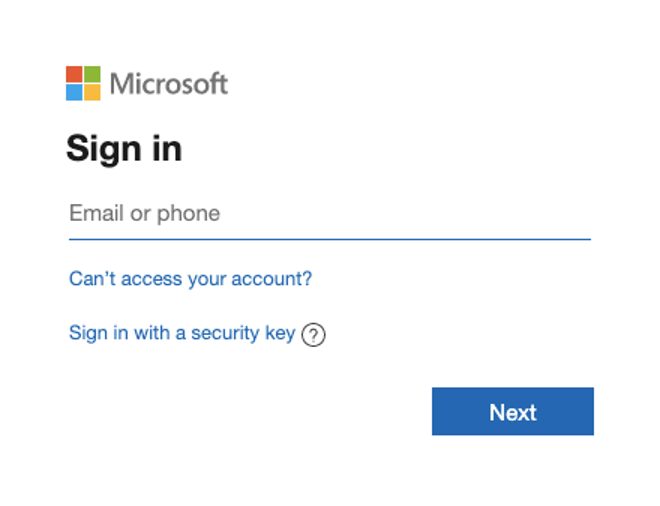Image resolution: width=660 pixels, height=506 pixels.
Task: Click the yellow square in Microsoft logo
Action: (92, 93)
